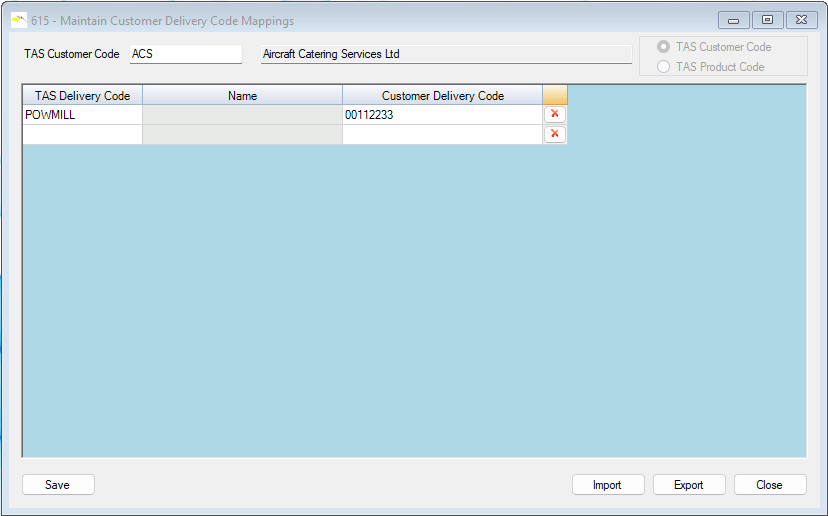Click the app icon in the title bar
The width and height of the screenshot is (828, 516).
(x=18, y=20)
